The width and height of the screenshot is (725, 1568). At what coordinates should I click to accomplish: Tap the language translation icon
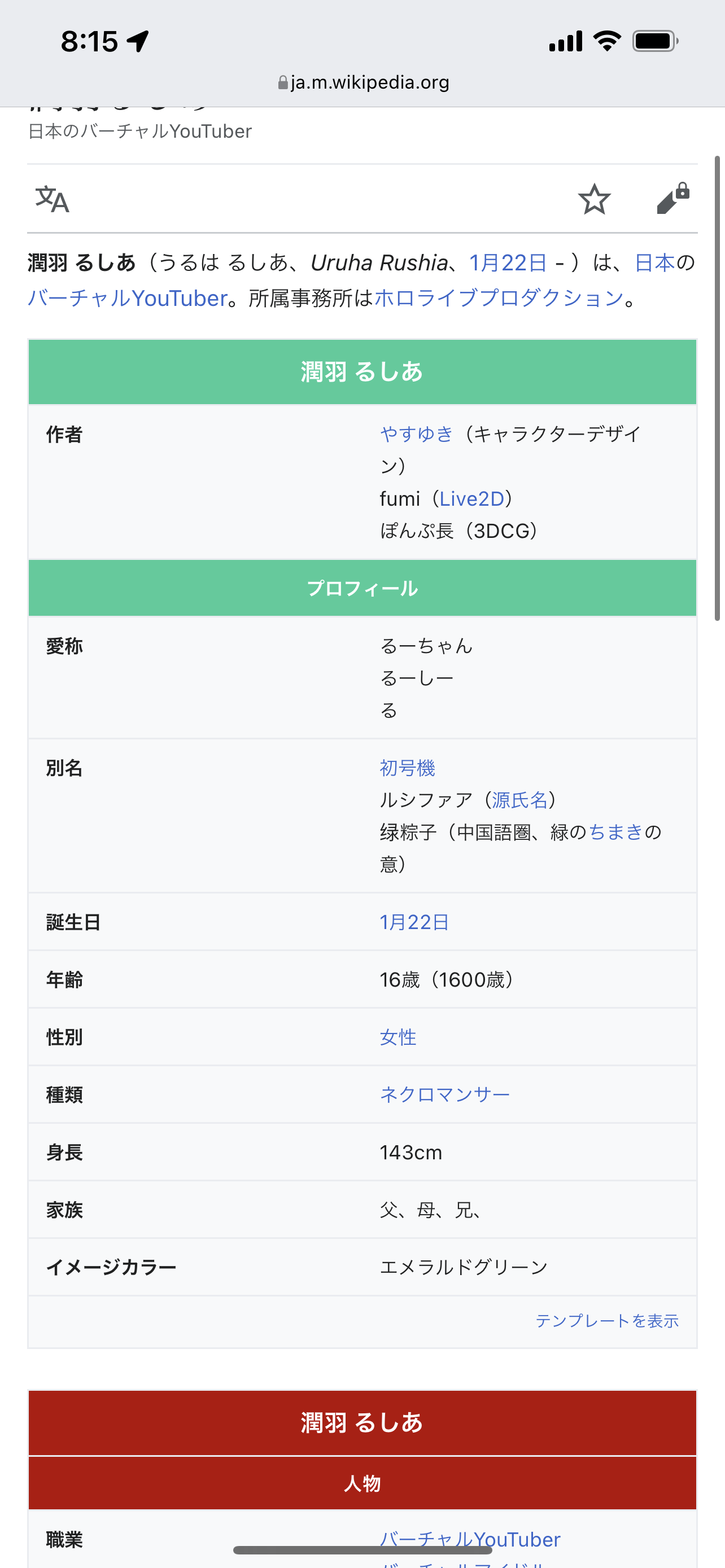coord(53,199)
